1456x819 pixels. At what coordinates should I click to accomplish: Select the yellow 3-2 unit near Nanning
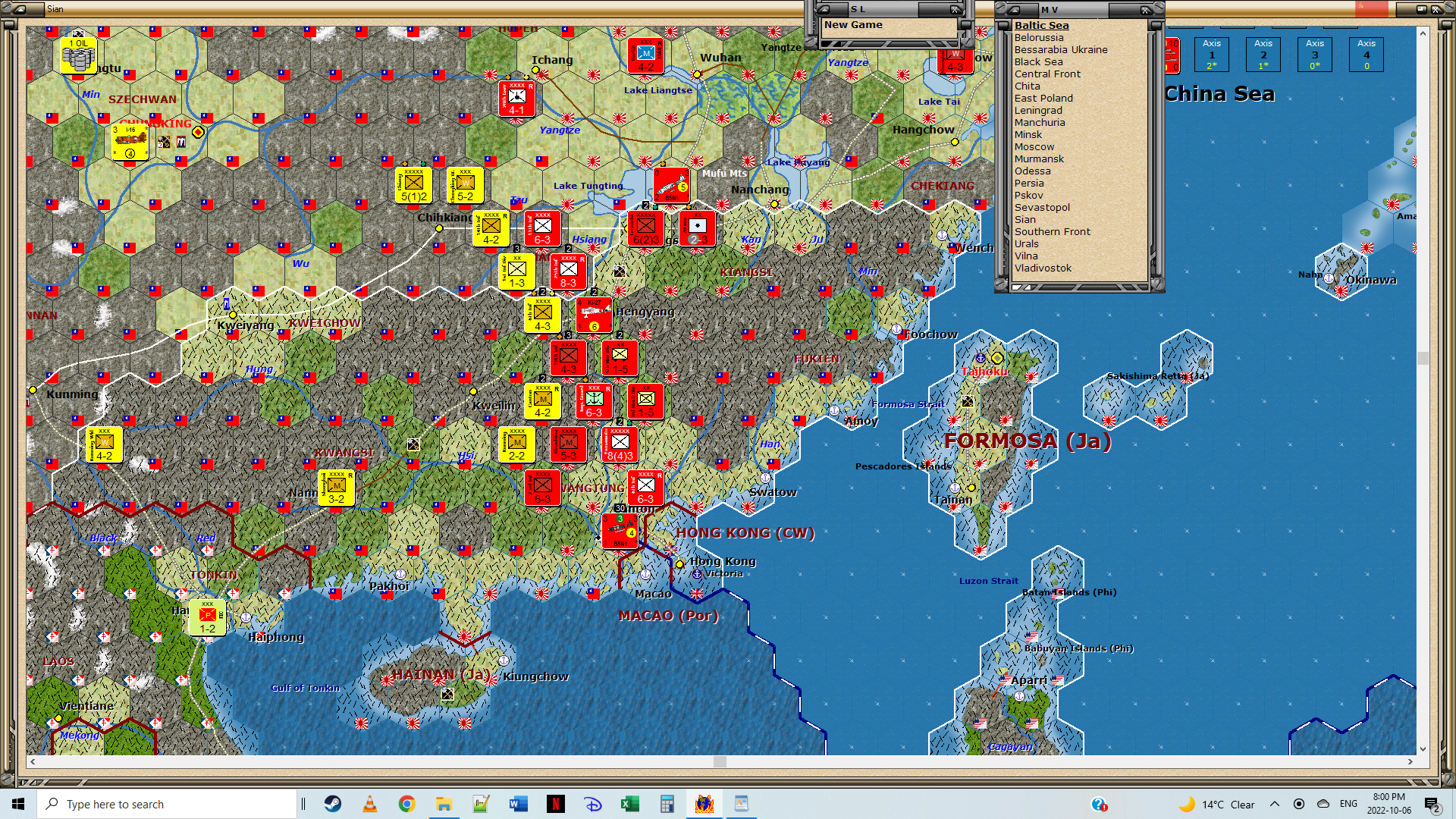[336, 488]
